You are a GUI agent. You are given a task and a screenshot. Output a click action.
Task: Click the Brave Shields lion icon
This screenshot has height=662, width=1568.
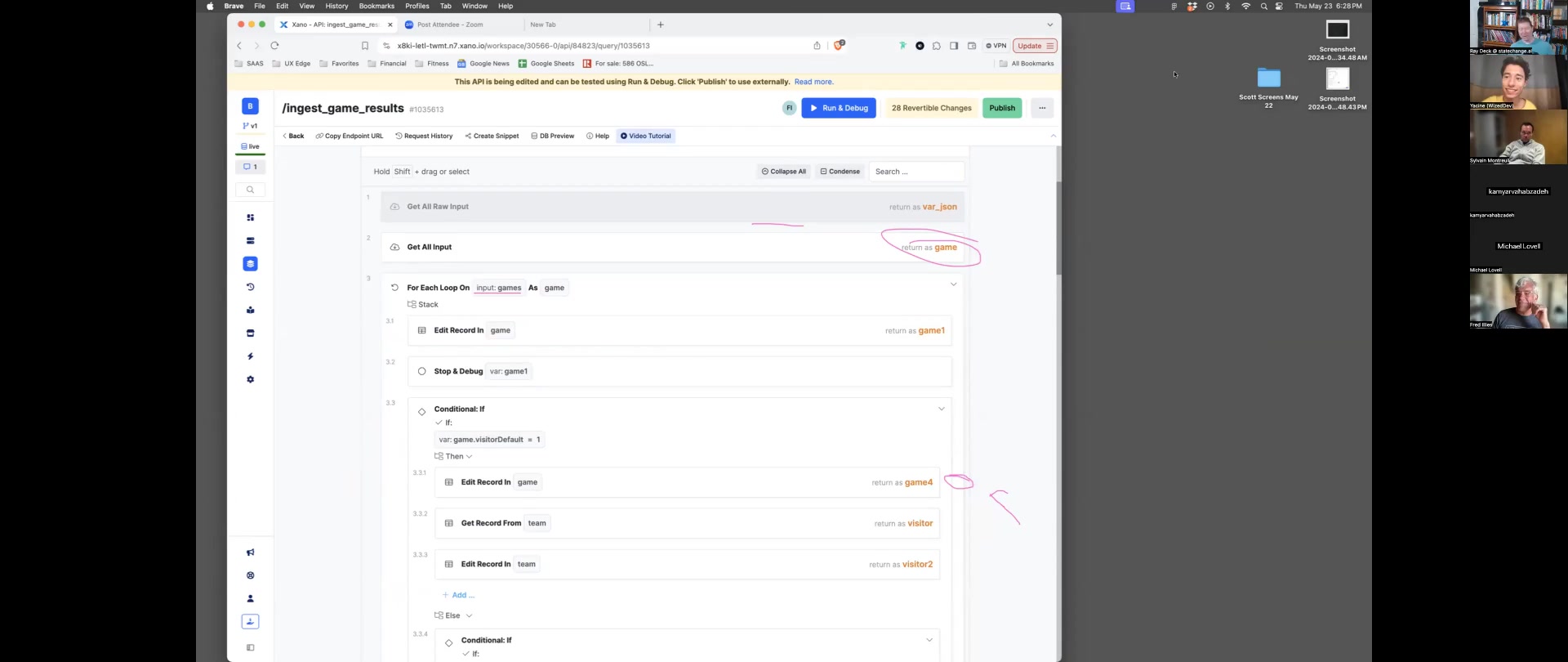pyautogui.click(x=838, y=46)
